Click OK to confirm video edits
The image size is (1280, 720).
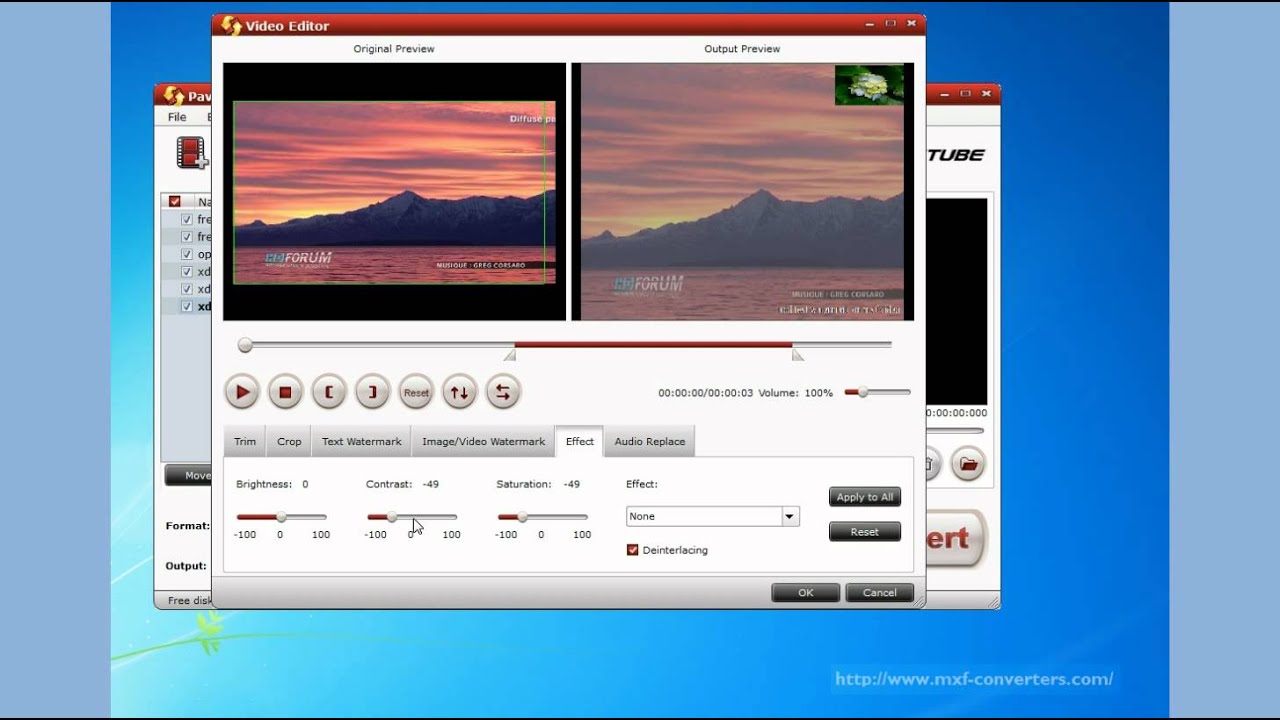(805, 593)
